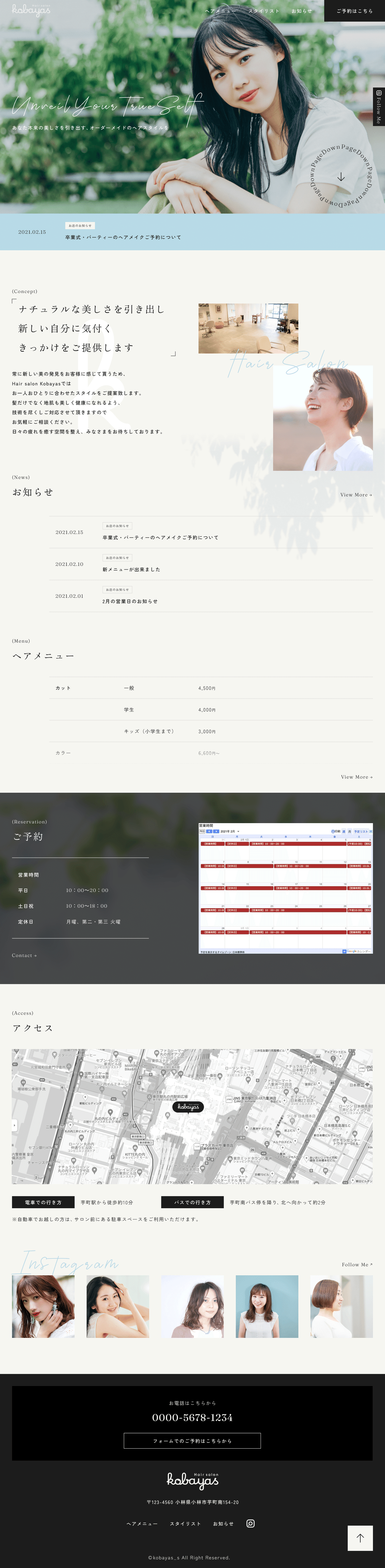Image resolution: width=385 pixels, height=1568 pixels.
Task: Click the 印刷 print icon in calendar
Action: coord(336,831)
